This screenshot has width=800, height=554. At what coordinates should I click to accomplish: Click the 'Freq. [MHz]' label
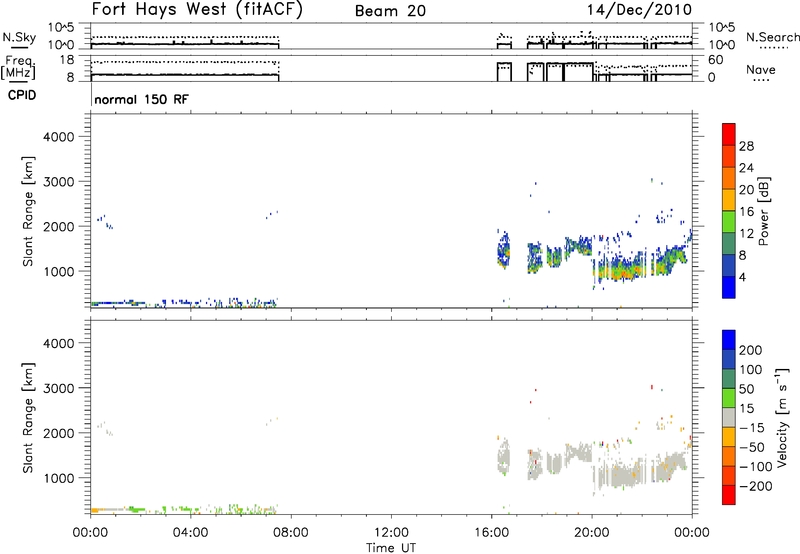20,67
